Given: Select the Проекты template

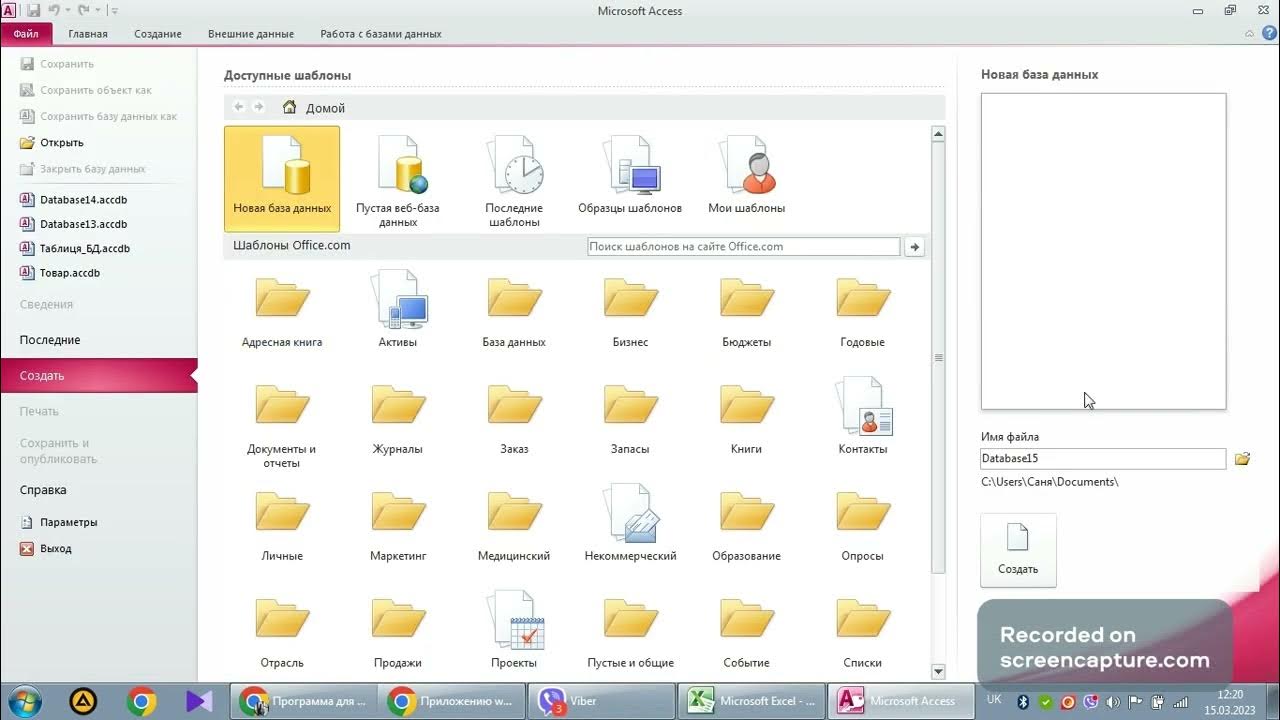Looking at the screenshot, I should click(514, 630).
